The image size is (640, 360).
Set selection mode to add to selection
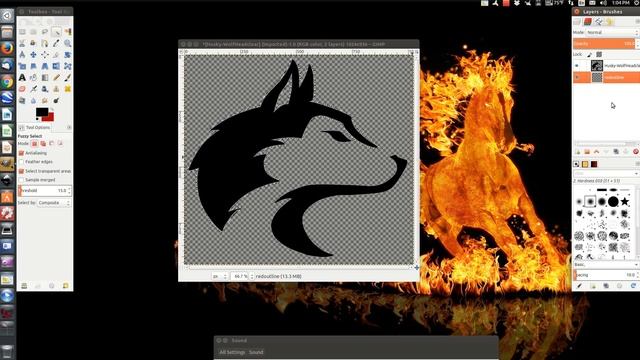pyautogui.click(x=43, y=144)
